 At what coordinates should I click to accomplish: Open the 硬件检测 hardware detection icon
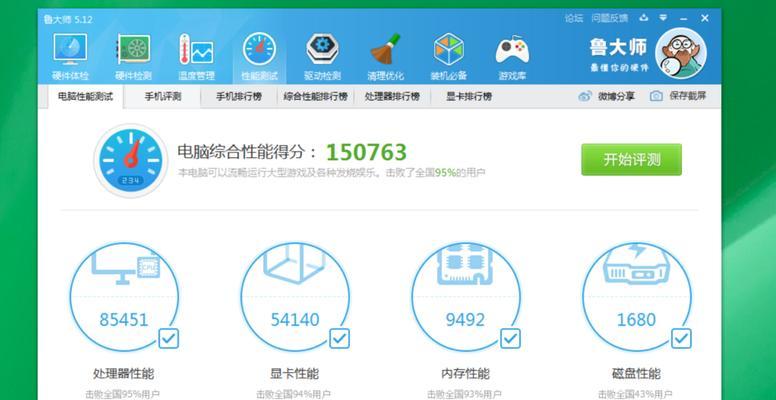[133, 50]
